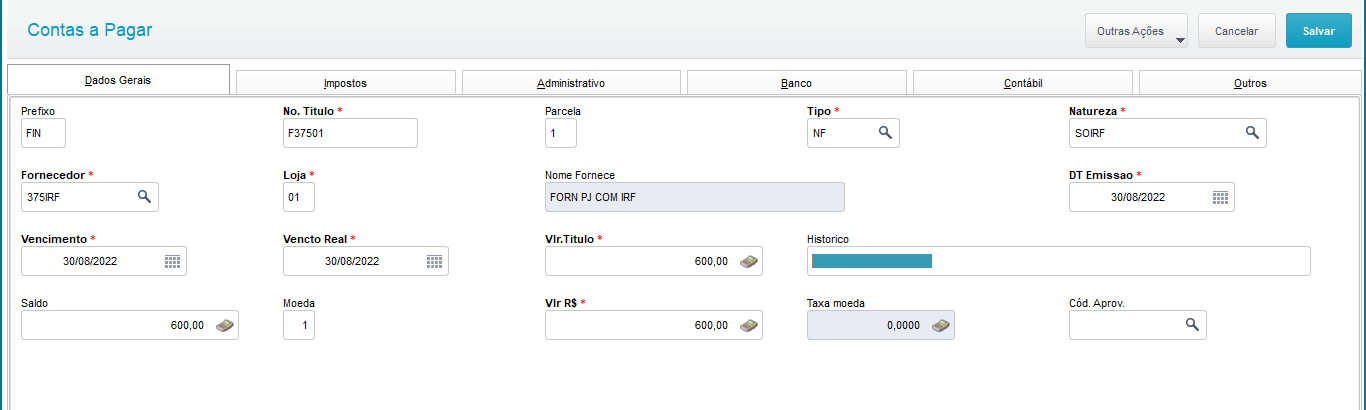The height and width of the screenshot is (410, 1366).
Task: Open the Administrativo tab
Action: [x=571, y=83]
